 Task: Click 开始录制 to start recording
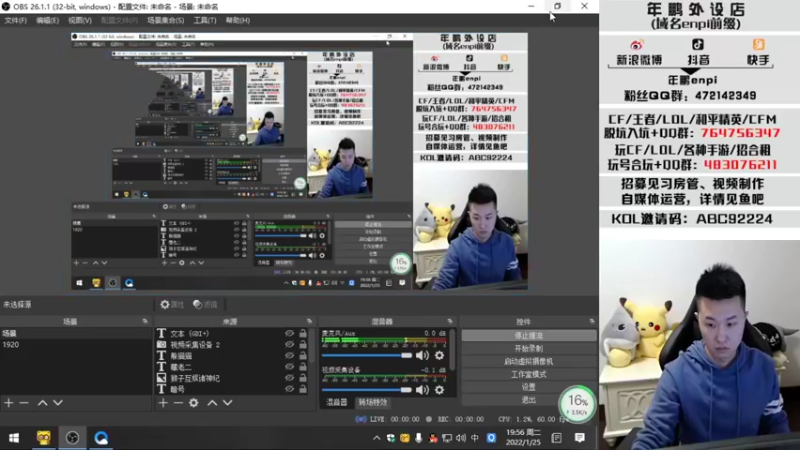click(x=529, y=348)
